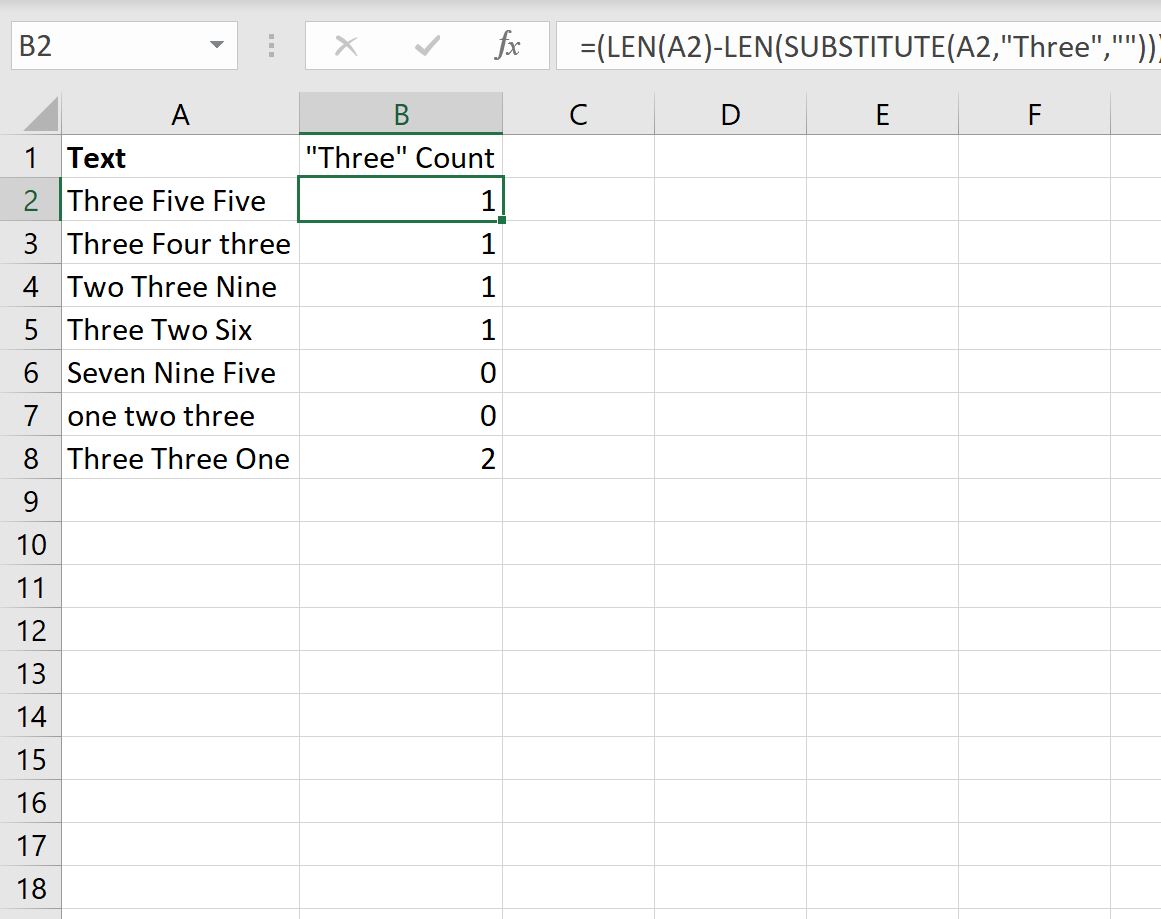Screen dimensions: 1161x919
Task: Select the Text header cell A1
Action: point(180,157)
